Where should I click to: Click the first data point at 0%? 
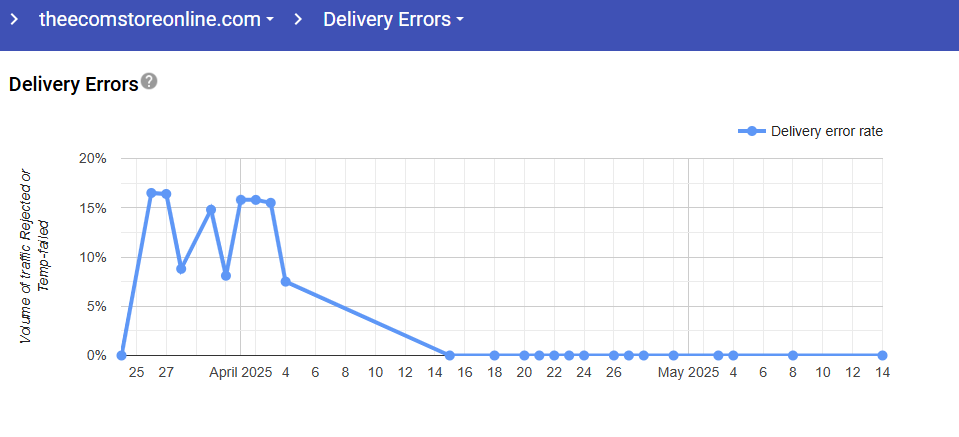pyautogui.click(x=122, y=355)
